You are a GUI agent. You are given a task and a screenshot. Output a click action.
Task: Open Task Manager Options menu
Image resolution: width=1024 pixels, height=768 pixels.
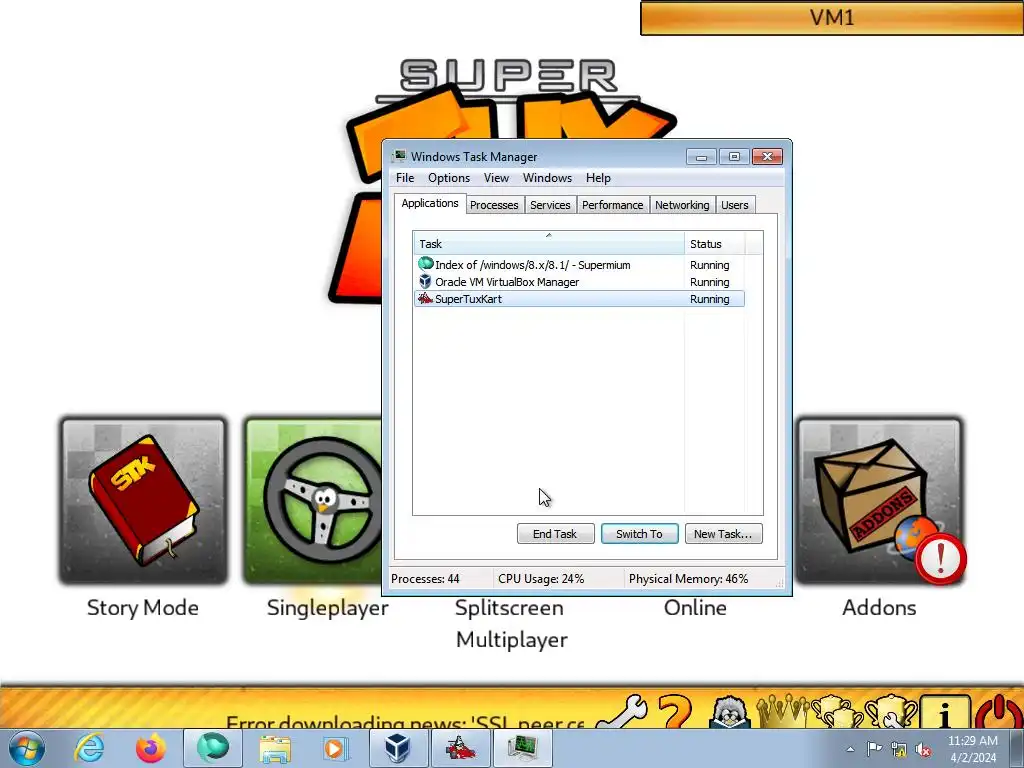pos(449,178)
